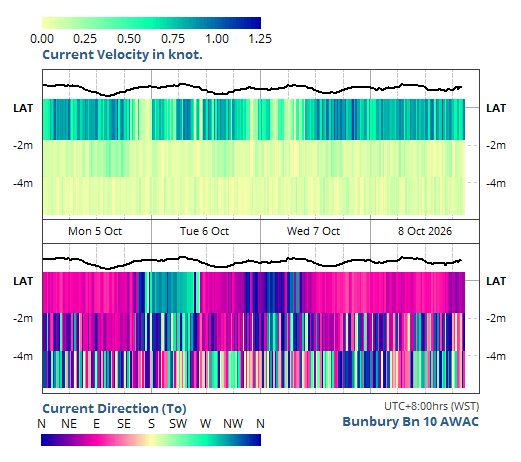Click the left LAT label of velocity chart

tap(23, 108)
